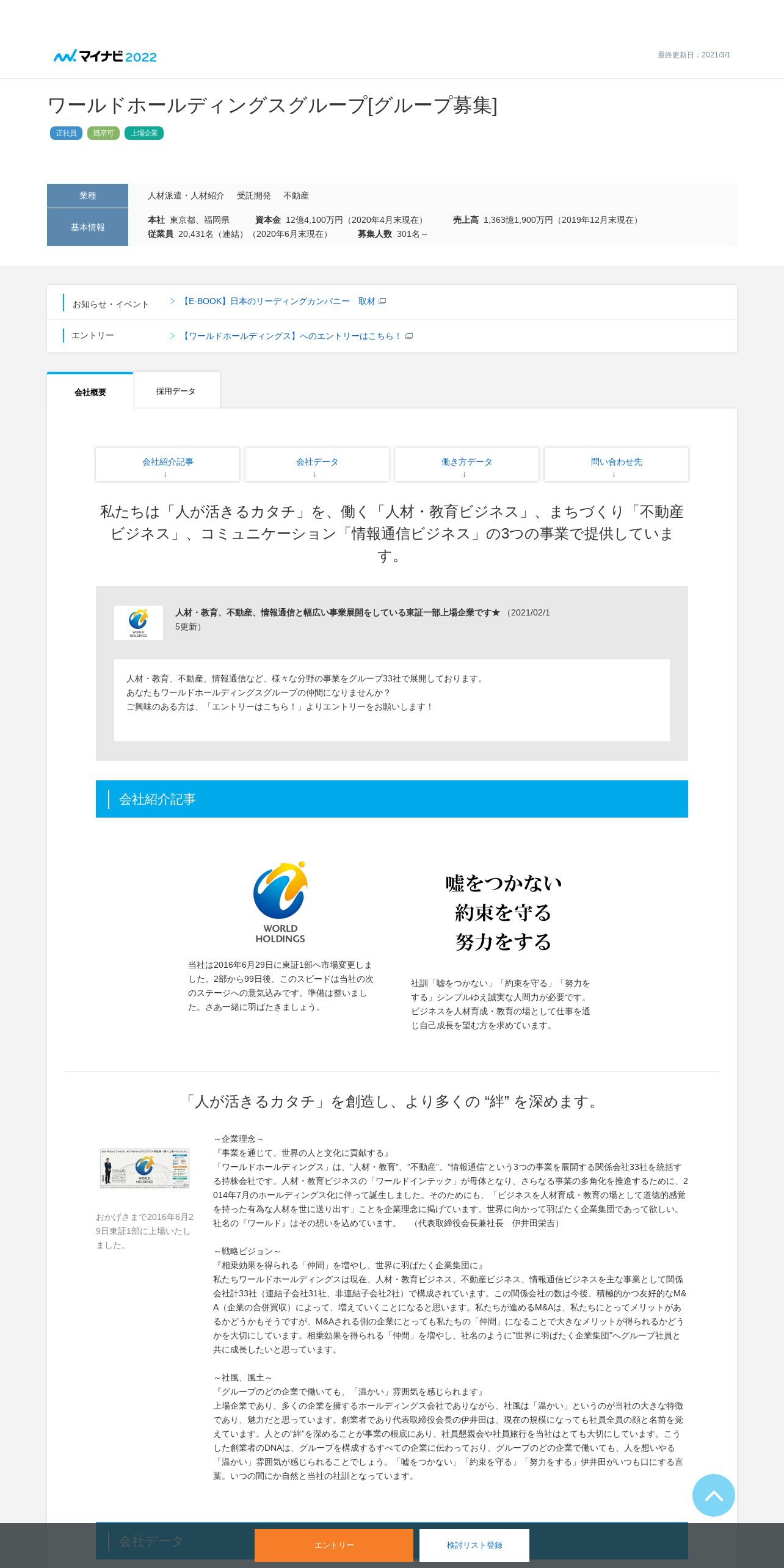Click the ～戦略ビジョン～ paragraph heading

click(x=247, y=1252)
